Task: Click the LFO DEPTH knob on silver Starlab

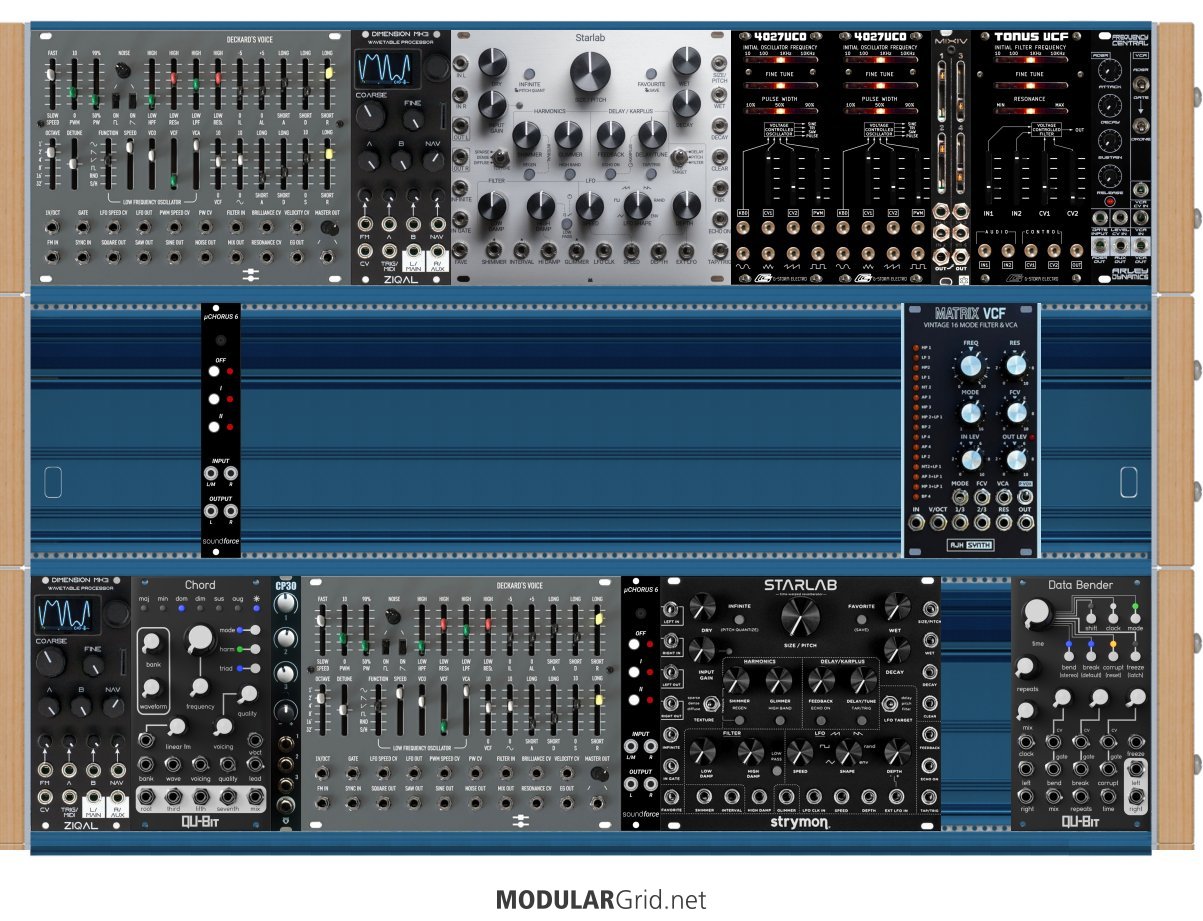Action: [687, 206]
